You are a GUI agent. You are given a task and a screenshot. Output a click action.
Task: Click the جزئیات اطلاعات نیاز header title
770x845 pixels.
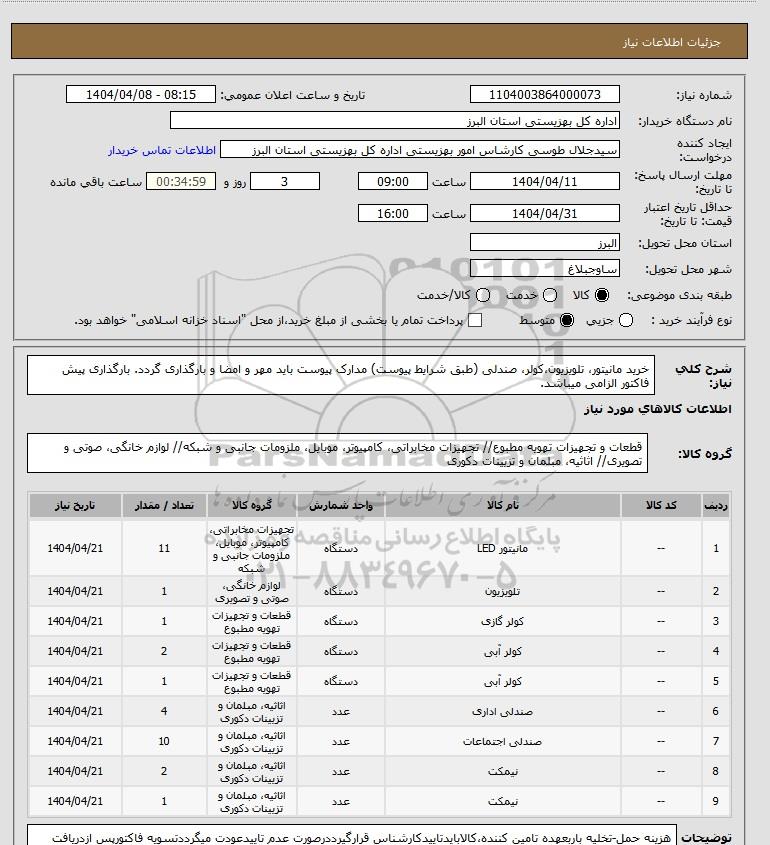671,43
